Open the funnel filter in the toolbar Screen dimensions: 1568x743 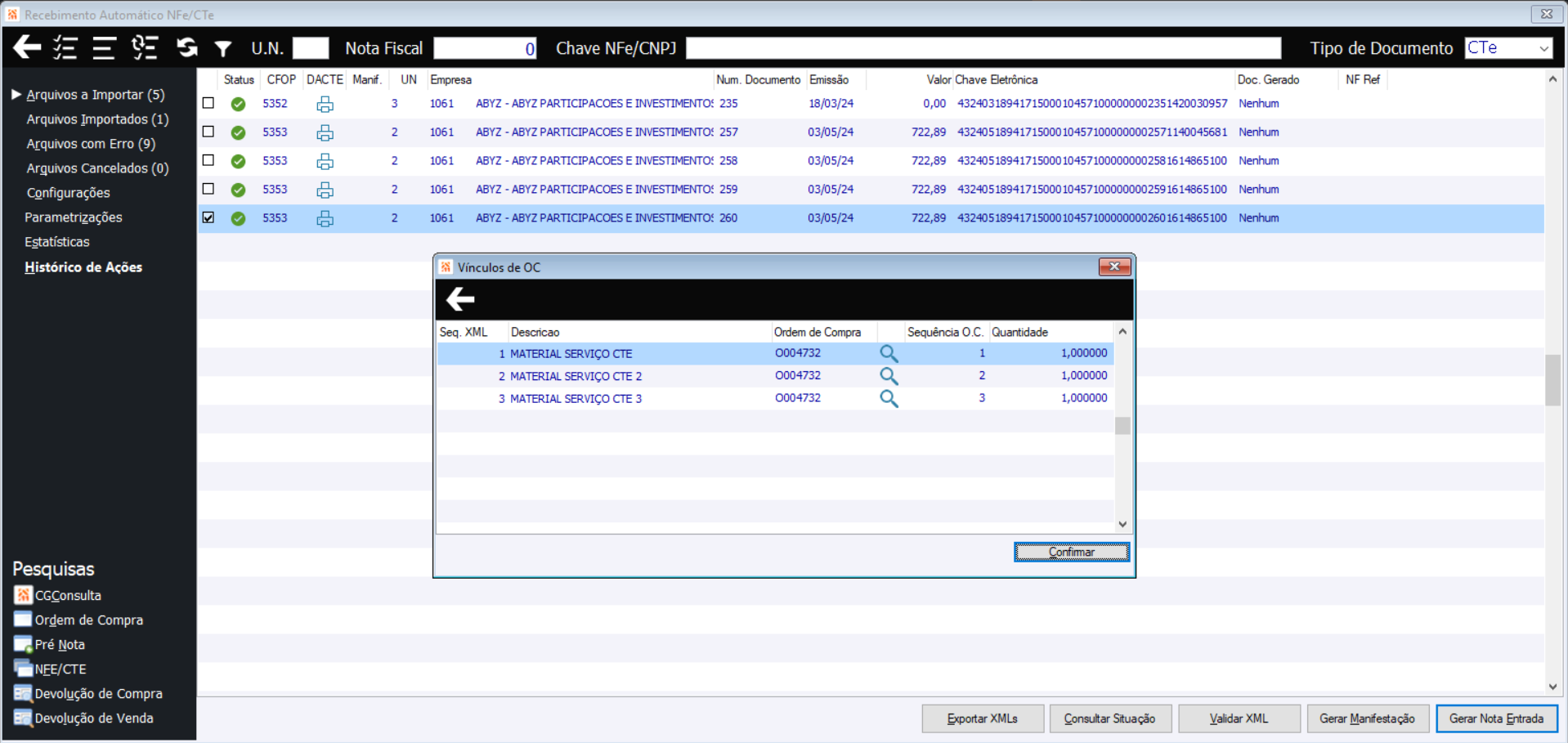pos(222,49)
